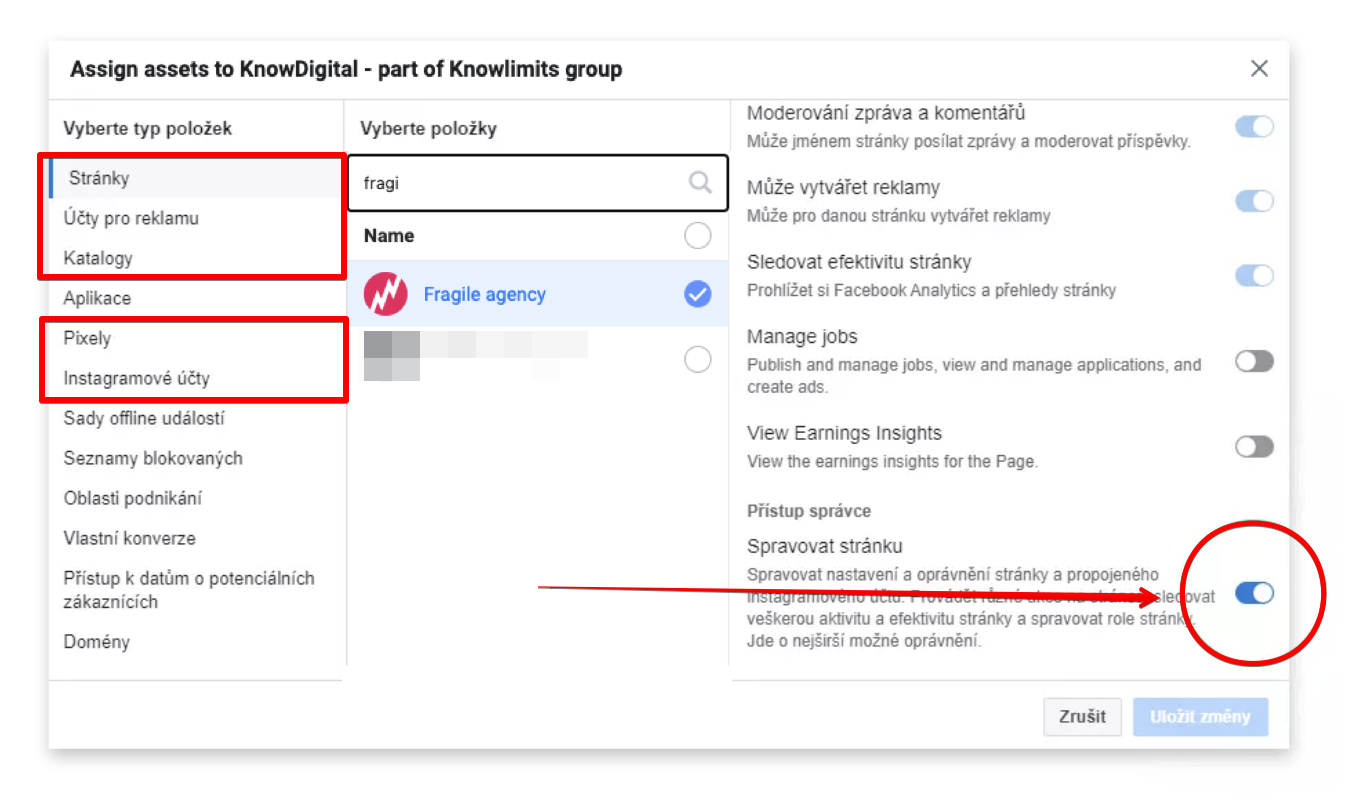Open Instagramové účty category

(x=137, y=378)
